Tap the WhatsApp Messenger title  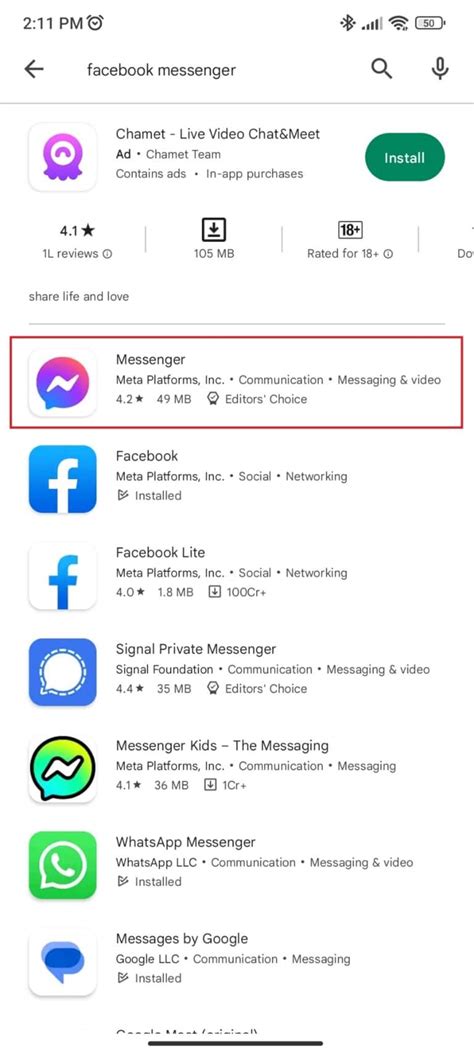[x=186, y=842]
